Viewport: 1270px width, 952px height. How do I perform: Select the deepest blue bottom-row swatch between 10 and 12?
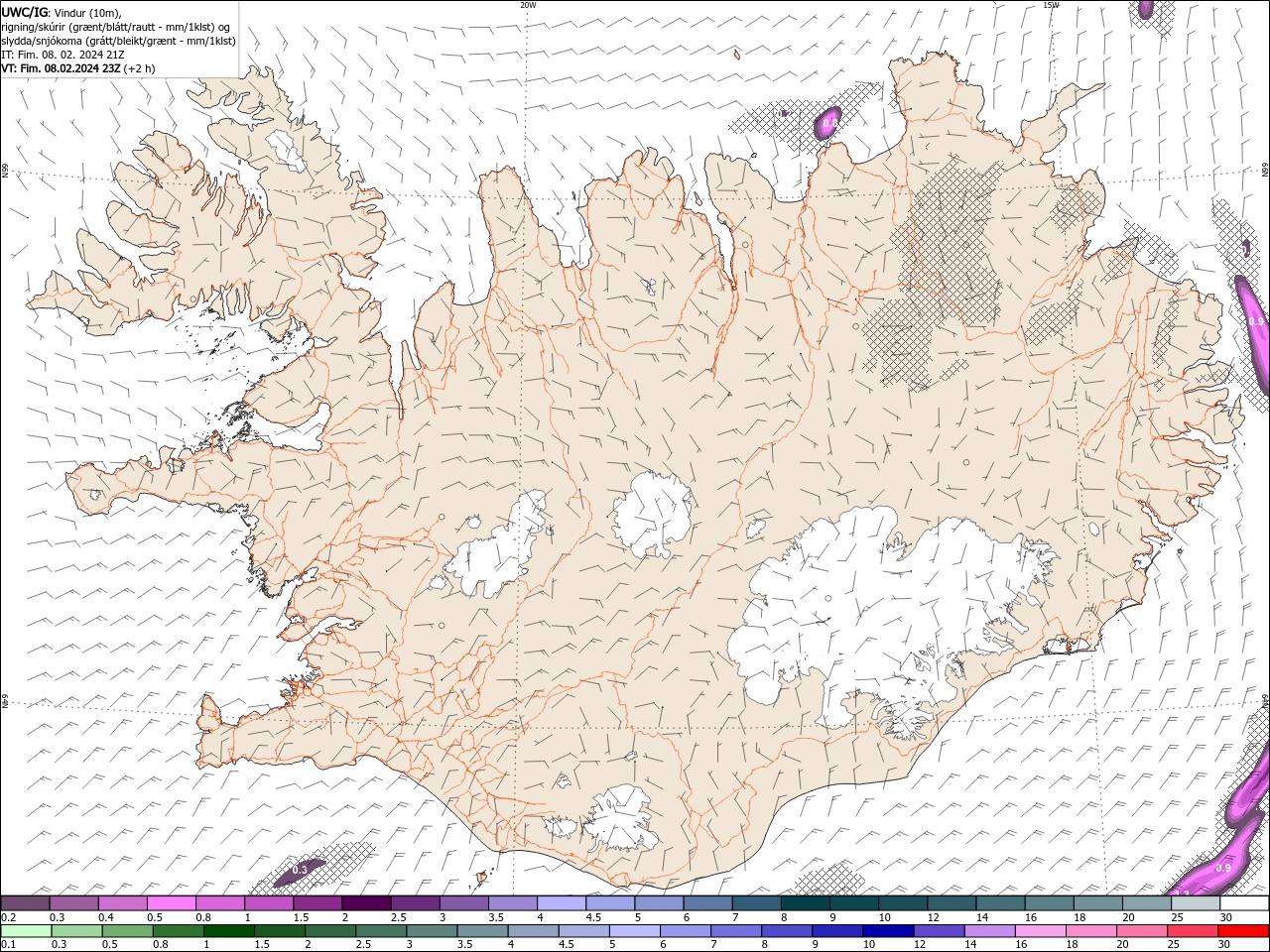[x=888, y=930]
